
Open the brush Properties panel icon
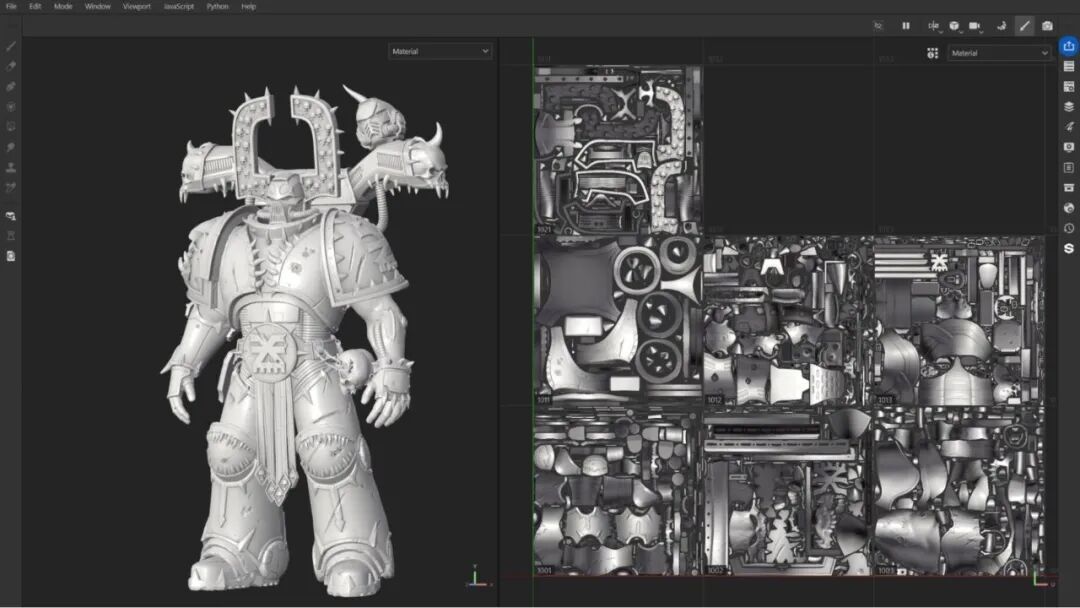1068,127
